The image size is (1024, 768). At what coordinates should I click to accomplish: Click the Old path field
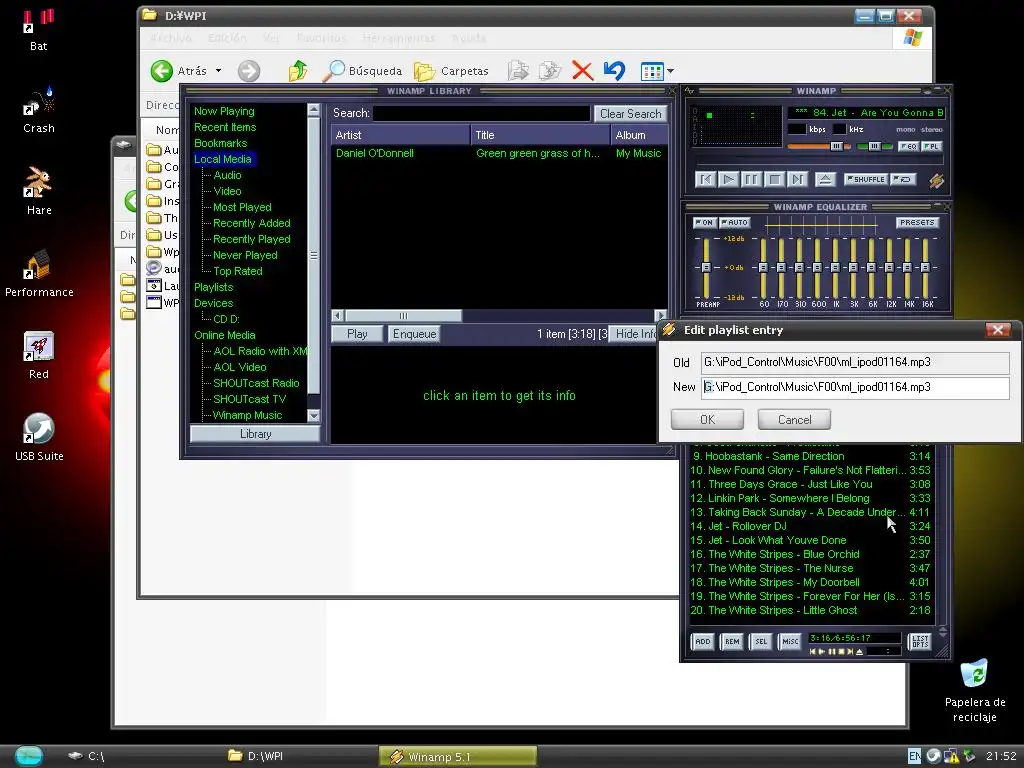pos(856,362)
